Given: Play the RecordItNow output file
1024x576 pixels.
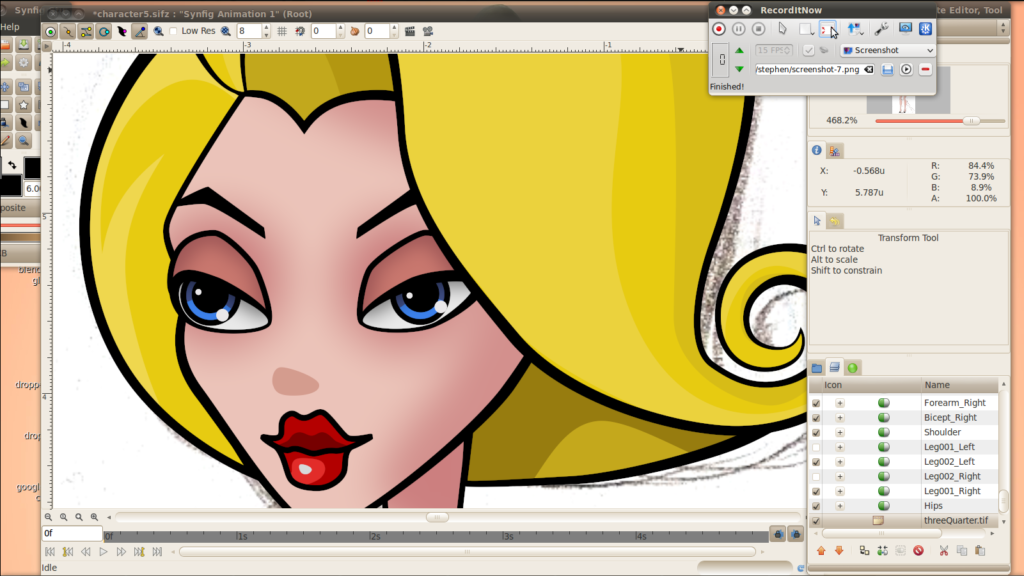Looking at the screenshot, I should click(x=906, y=69).
